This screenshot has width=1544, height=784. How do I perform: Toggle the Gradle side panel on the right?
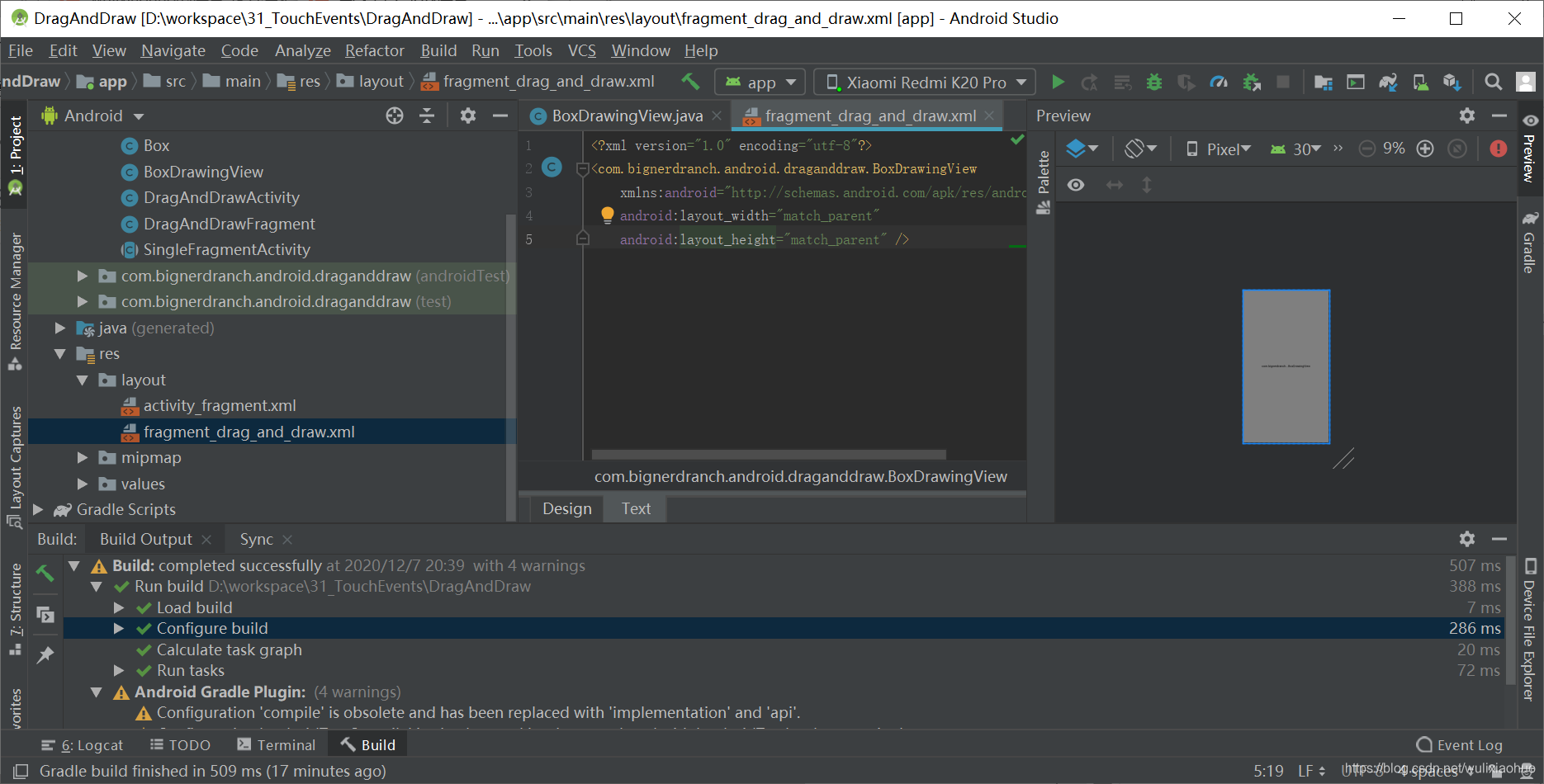point(1530,243)
